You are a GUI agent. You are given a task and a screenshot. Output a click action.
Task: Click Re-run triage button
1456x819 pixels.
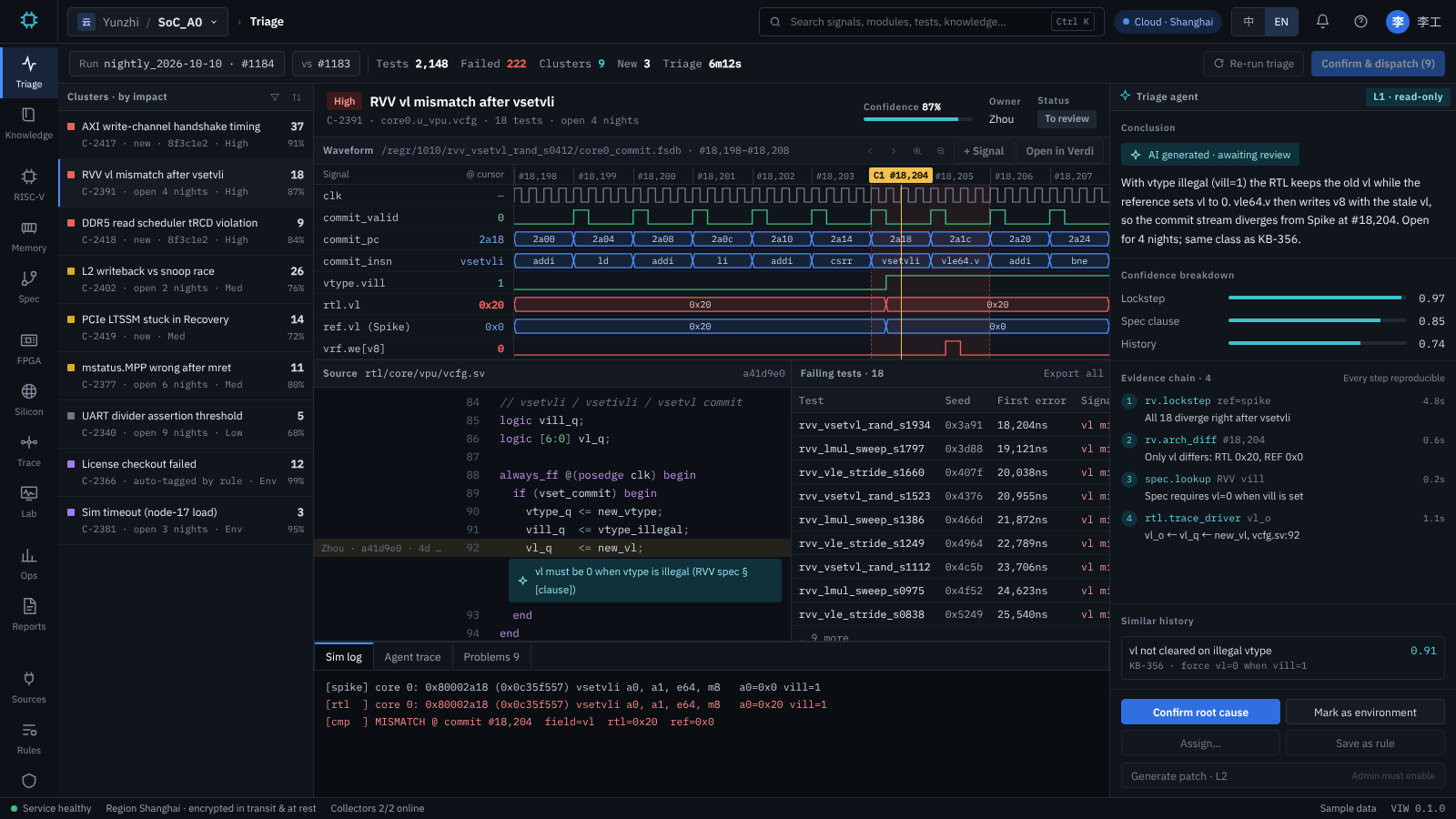1253,64
